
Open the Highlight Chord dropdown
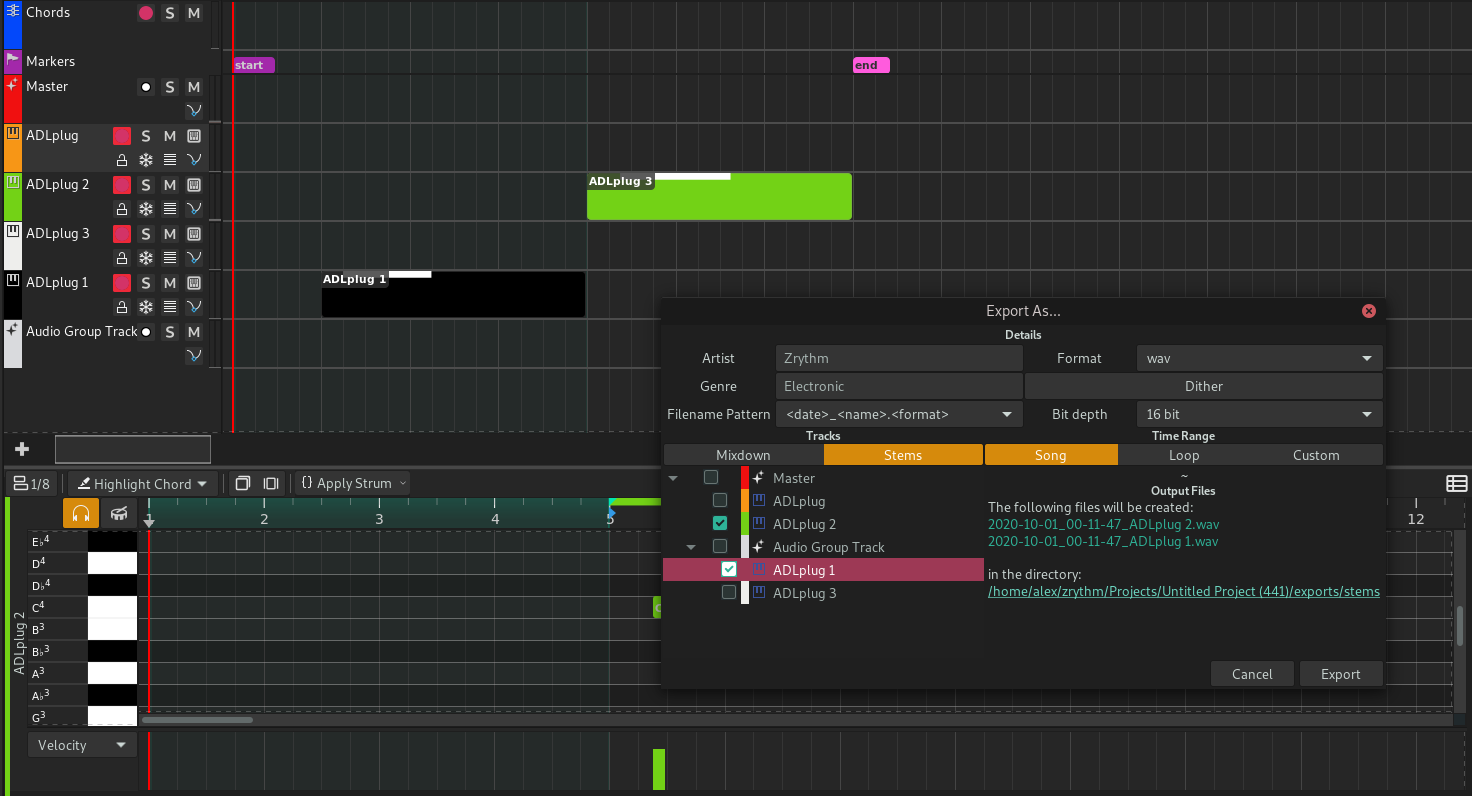pyautogui.click(x=143, y=484)
